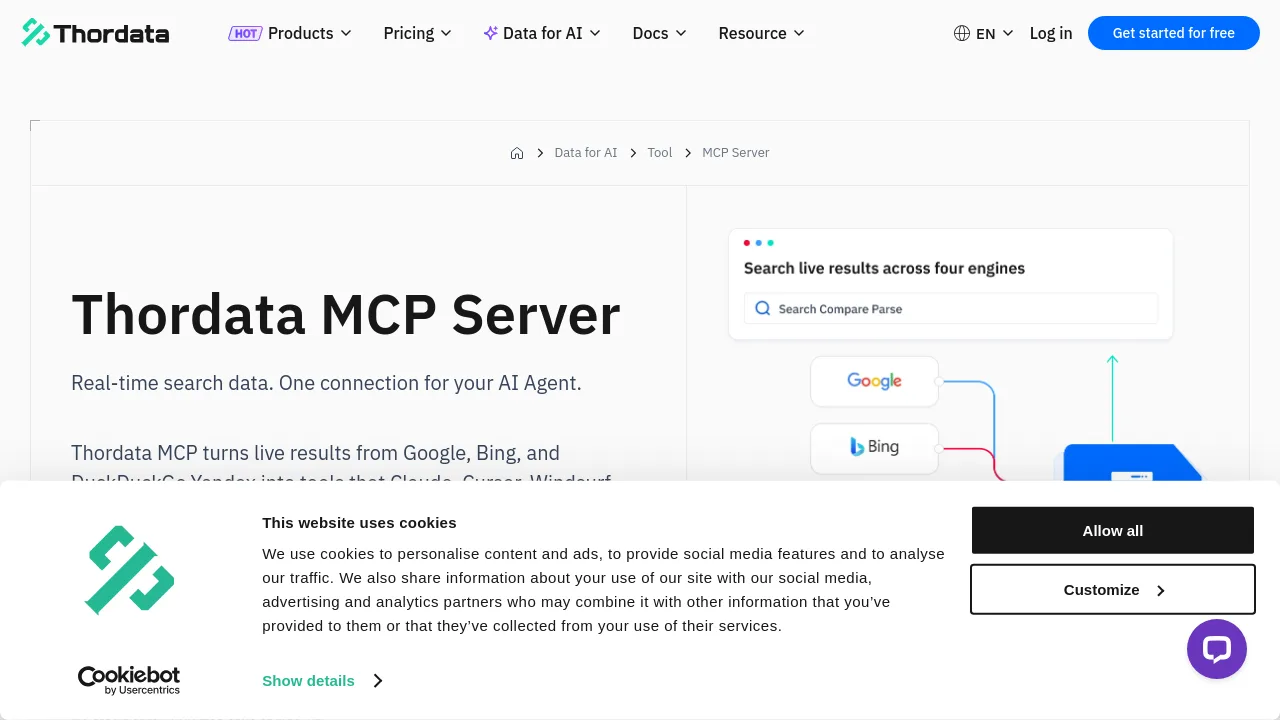
Task: Click the Cookiebot by Usercentrics logo
Action: (x=129, y=680)
